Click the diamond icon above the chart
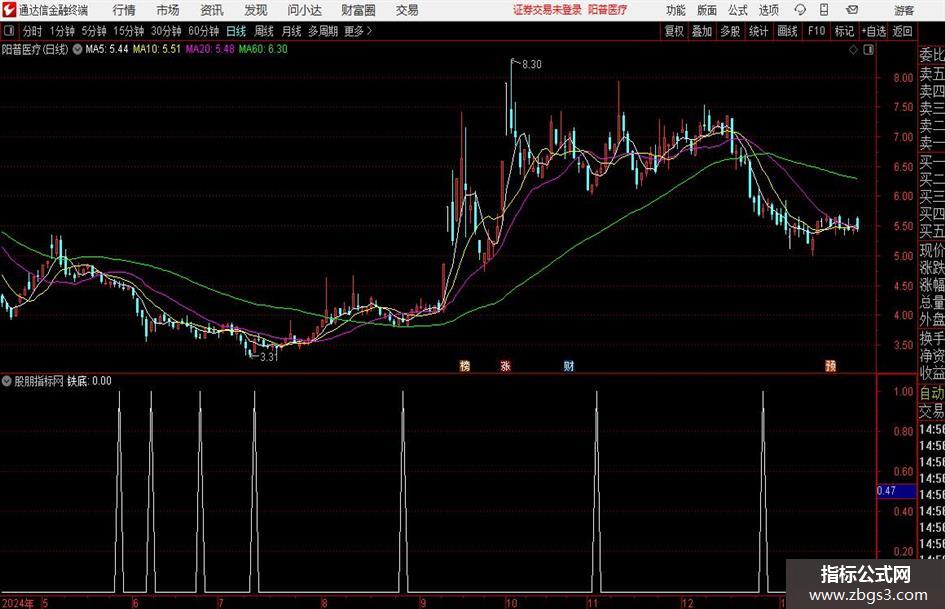945x609 pixels. coord(853,50)
